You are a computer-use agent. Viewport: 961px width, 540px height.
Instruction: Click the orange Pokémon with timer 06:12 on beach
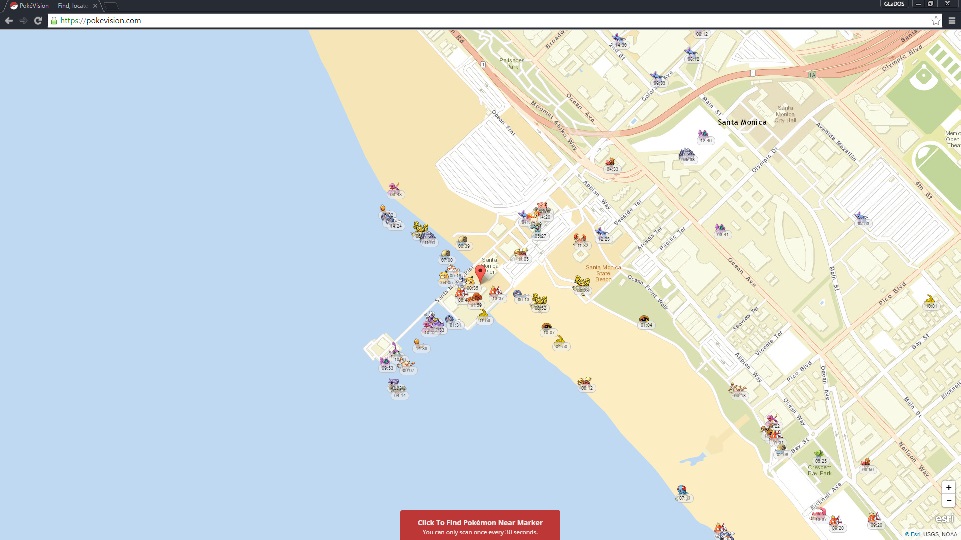click(585, 382)
